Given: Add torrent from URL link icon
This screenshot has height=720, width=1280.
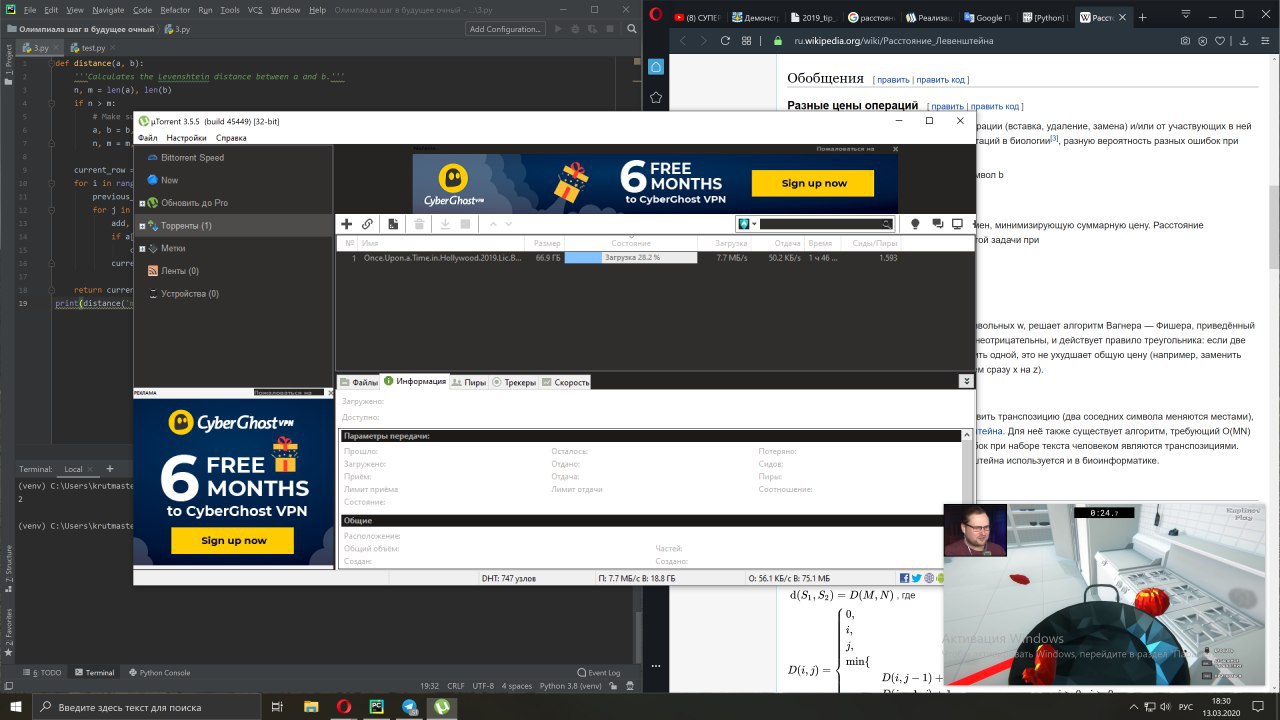Looking at the screenshot, I should tap(368, 225).
